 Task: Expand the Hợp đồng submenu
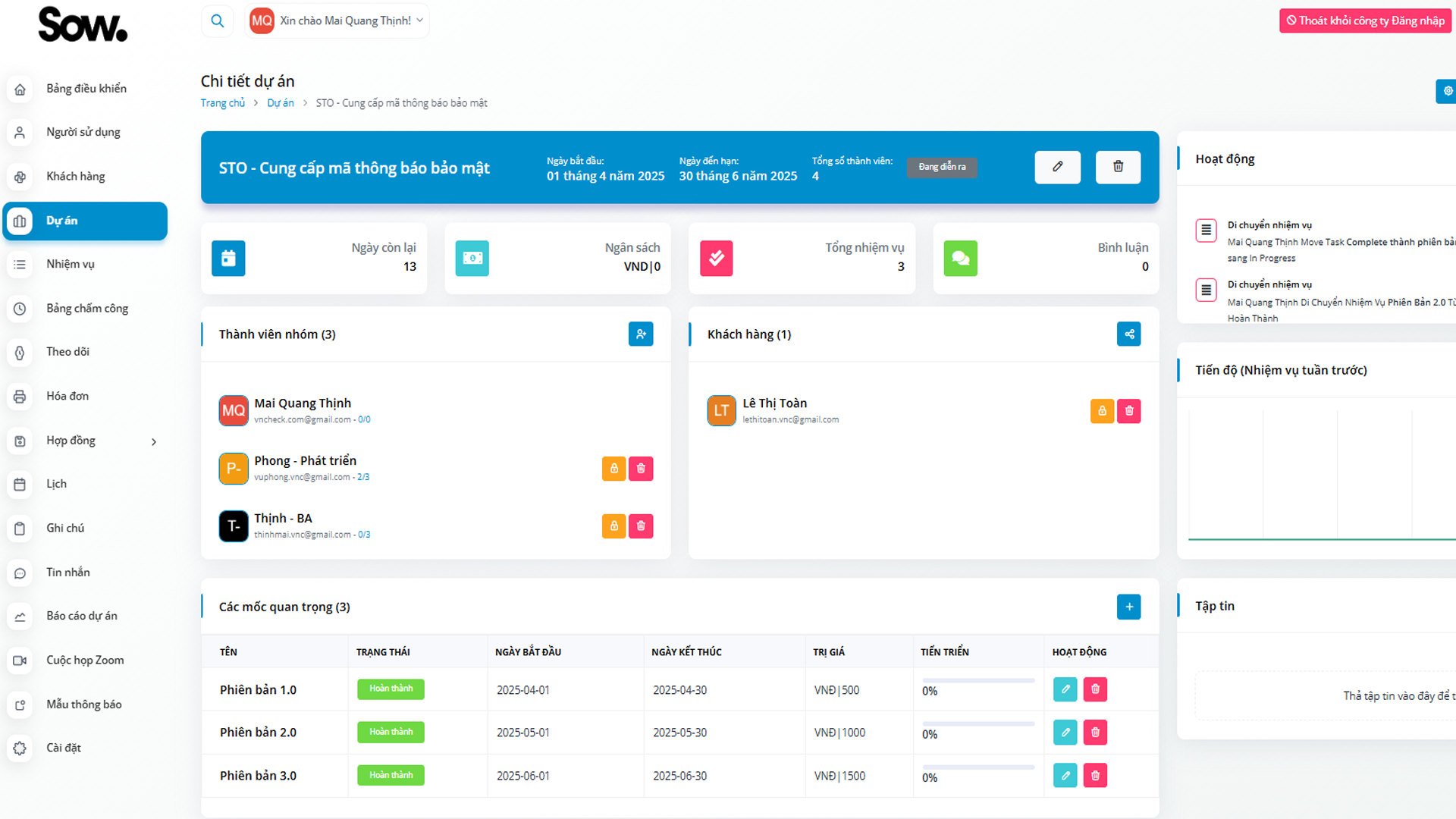pos(154,441)
